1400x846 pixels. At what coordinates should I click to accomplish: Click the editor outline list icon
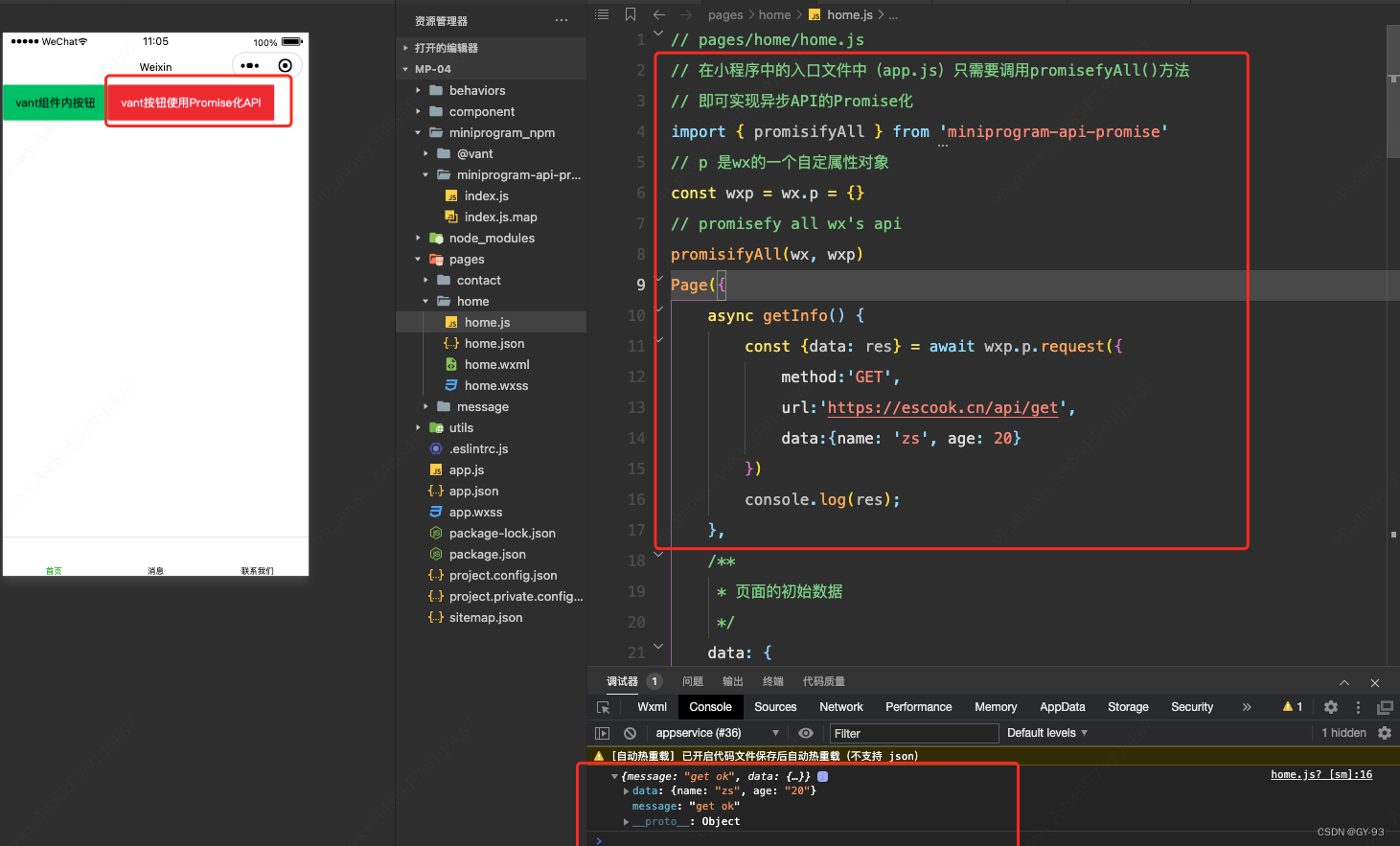(602, 14)
